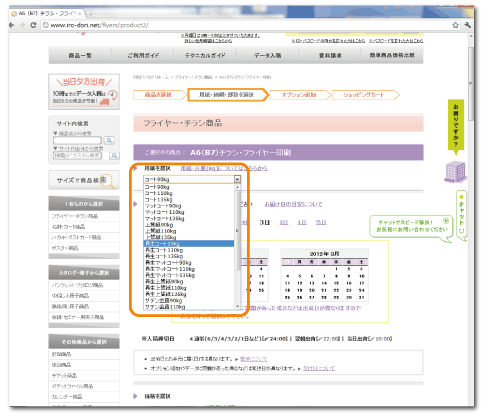Click the browser reload button
Viewport: 490px width, 420px height.
pos(33,25)
